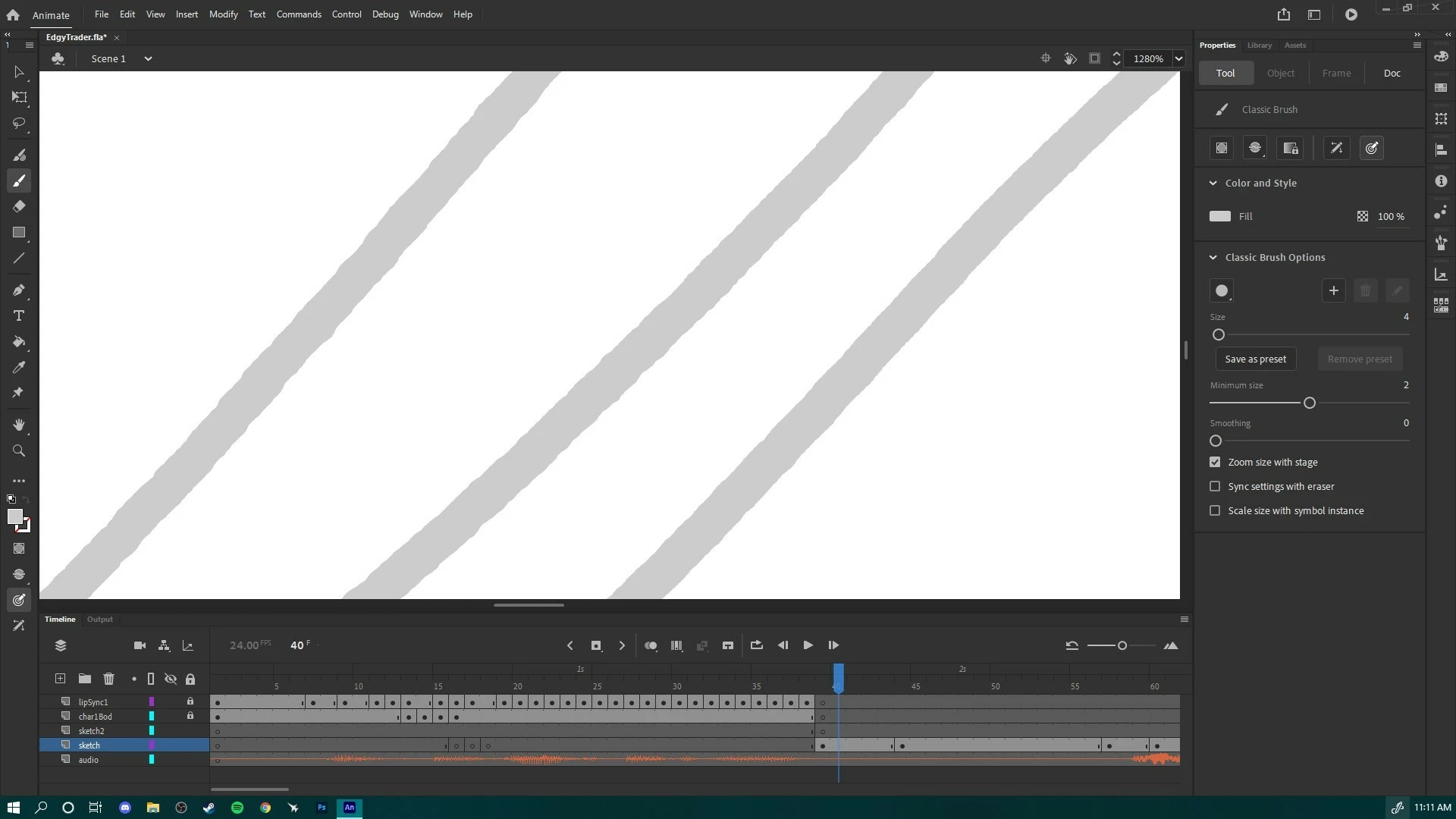1456x819 pixels.
Task: Open the stage zoom percentage dropdown
Action: click(x=1178, y=58)
